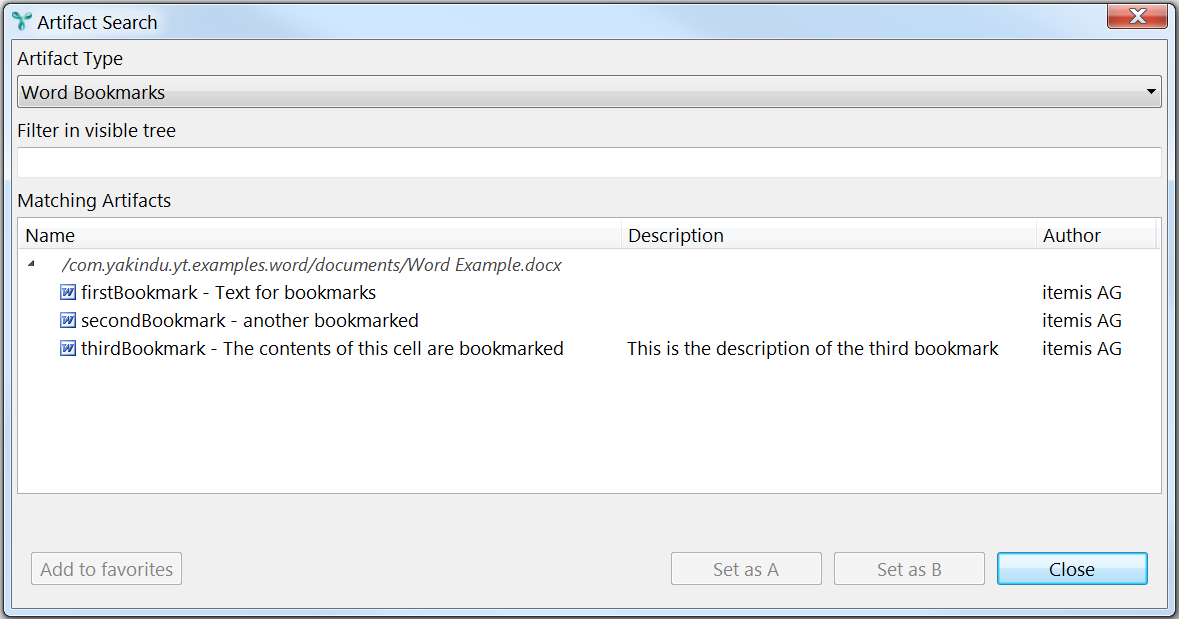Click the Word icon beside secondBookmark
The image size is (1179, 619).
tap(68, 320)
